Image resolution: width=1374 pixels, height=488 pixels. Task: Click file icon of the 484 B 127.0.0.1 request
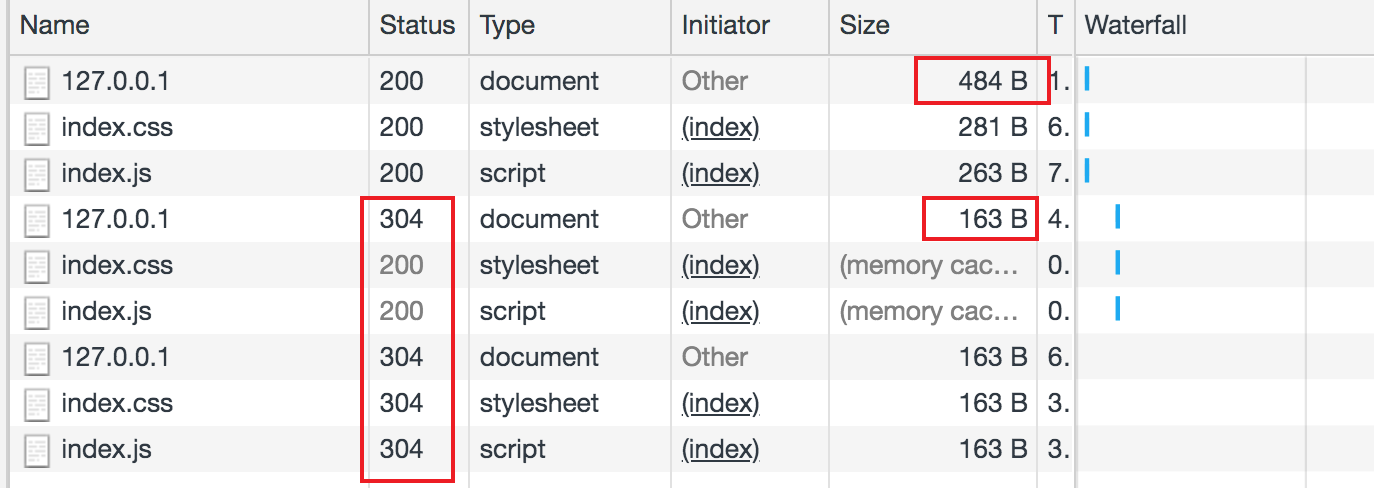tap(37, 82)
